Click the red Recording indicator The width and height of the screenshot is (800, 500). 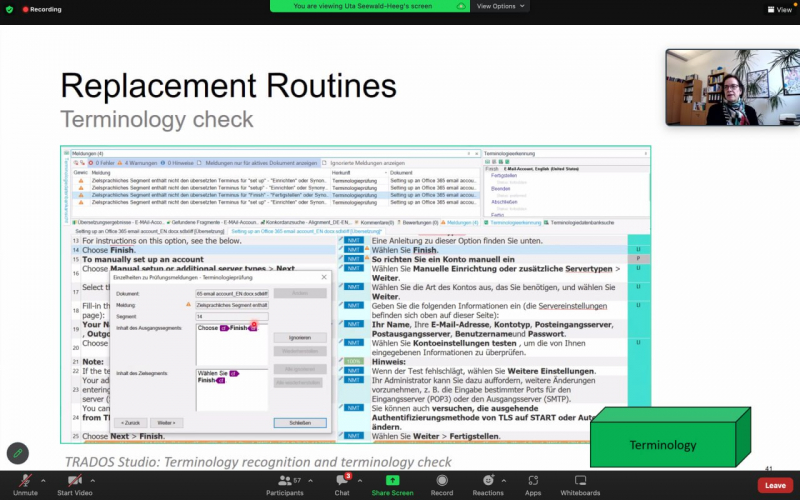(x=42, y=9)
